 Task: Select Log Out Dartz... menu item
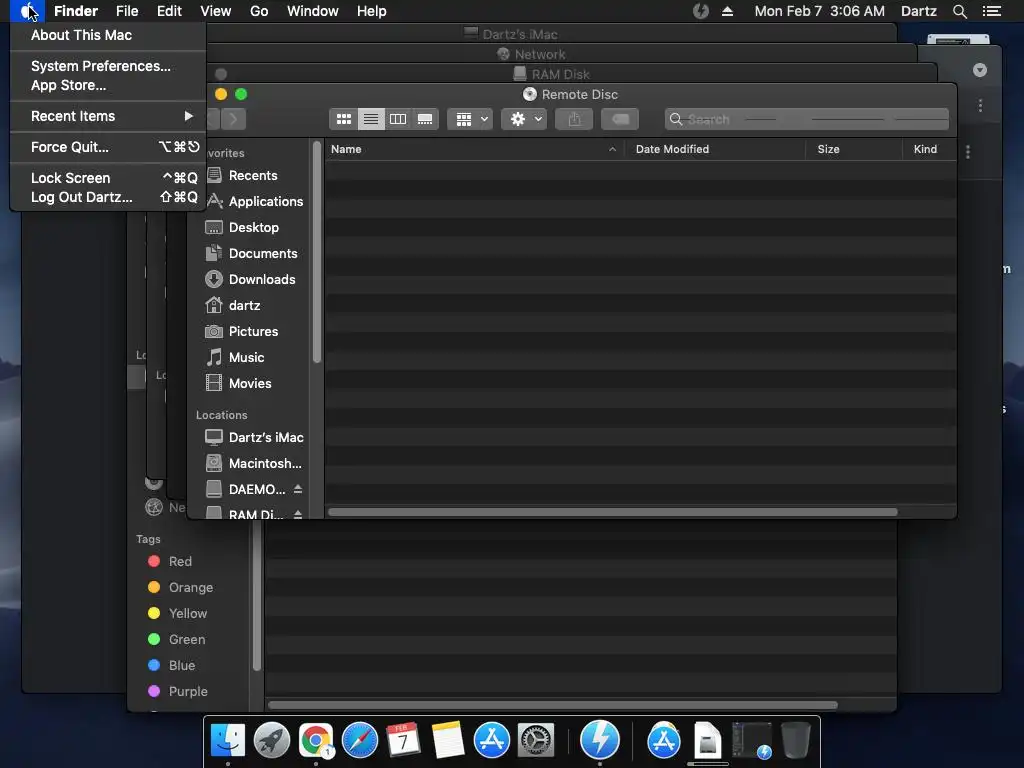coord(108,197)
